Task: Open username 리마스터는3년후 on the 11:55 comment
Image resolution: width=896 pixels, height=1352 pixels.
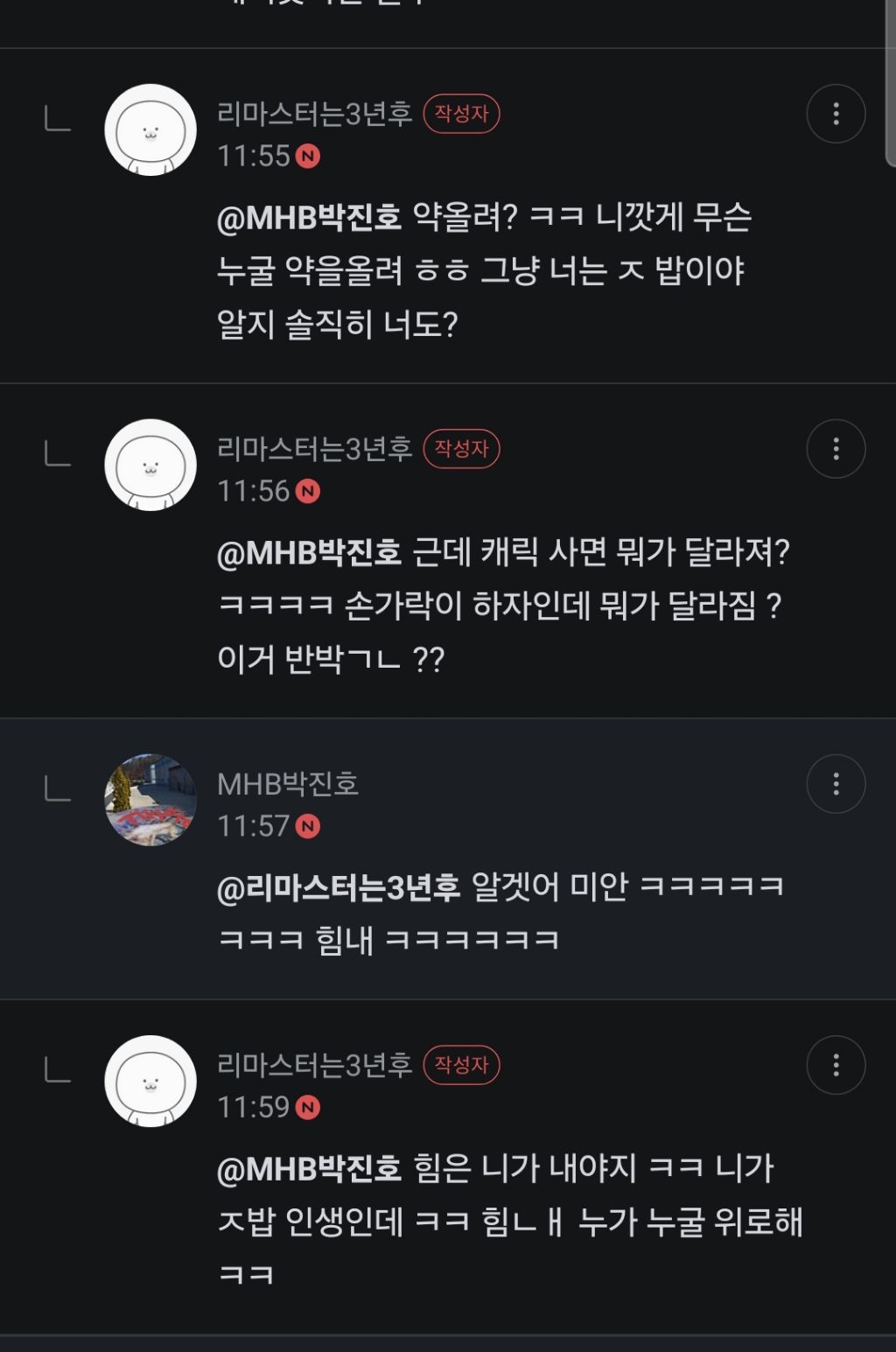Action: coord(314,114)
